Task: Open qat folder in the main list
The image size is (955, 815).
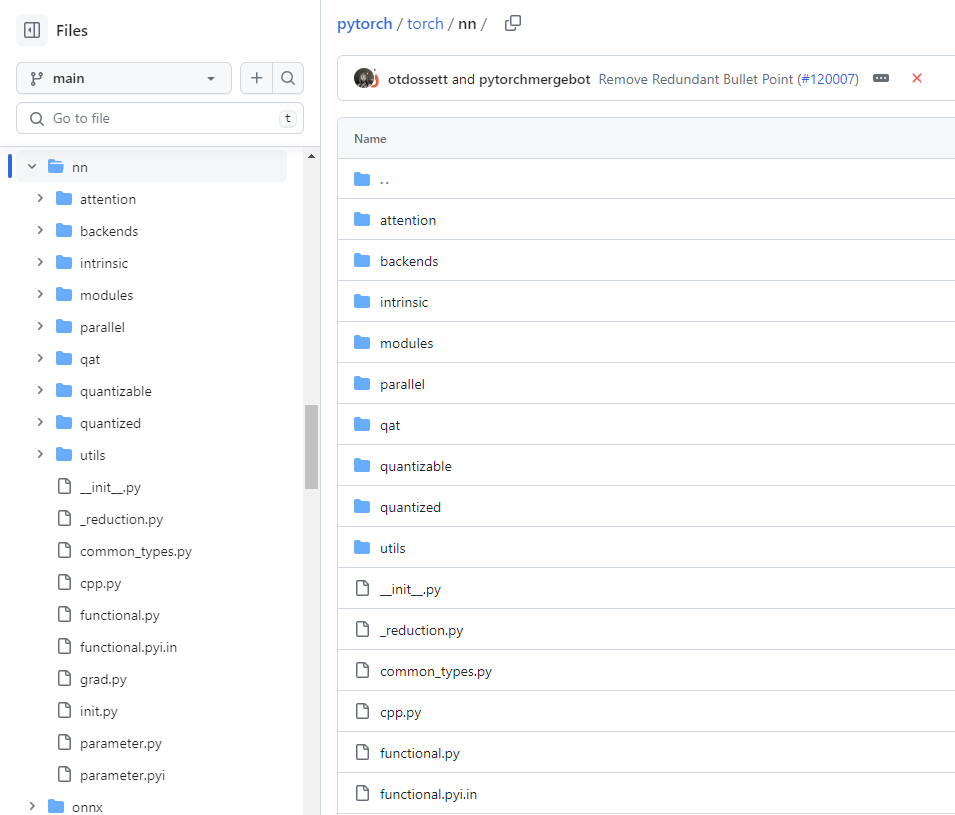Action: 390,425
